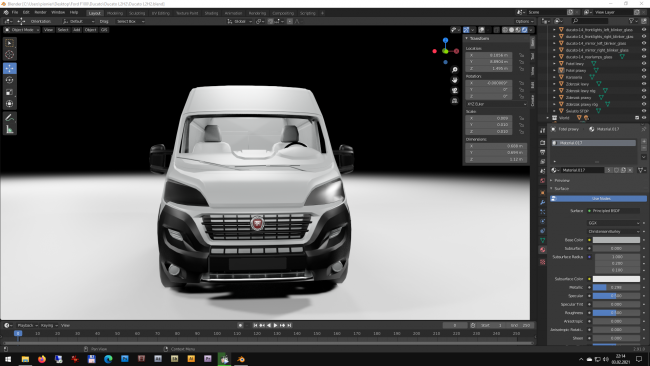Image resolution: width=650 pixels, height=366 pixels.
Task: Open the Physics properties tab icon
Action: point(542,221)
